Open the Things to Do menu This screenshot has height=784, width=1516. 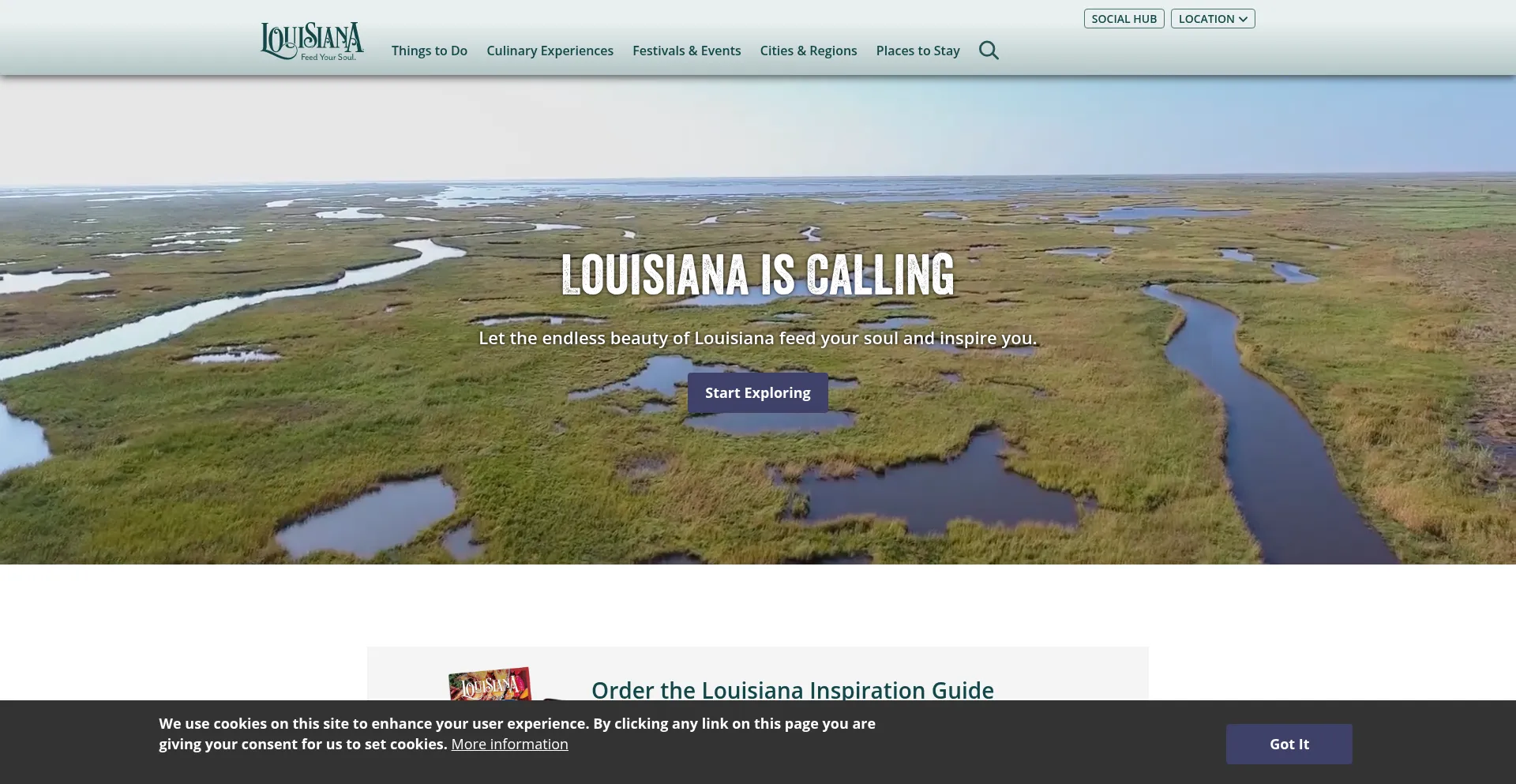point(429,51)
